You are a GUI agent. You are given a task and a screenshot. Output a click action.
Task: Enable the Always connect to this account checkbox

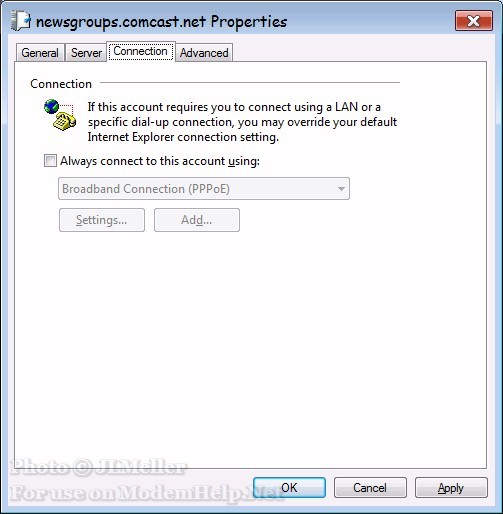pyautogui.click(x=50, y=161)
